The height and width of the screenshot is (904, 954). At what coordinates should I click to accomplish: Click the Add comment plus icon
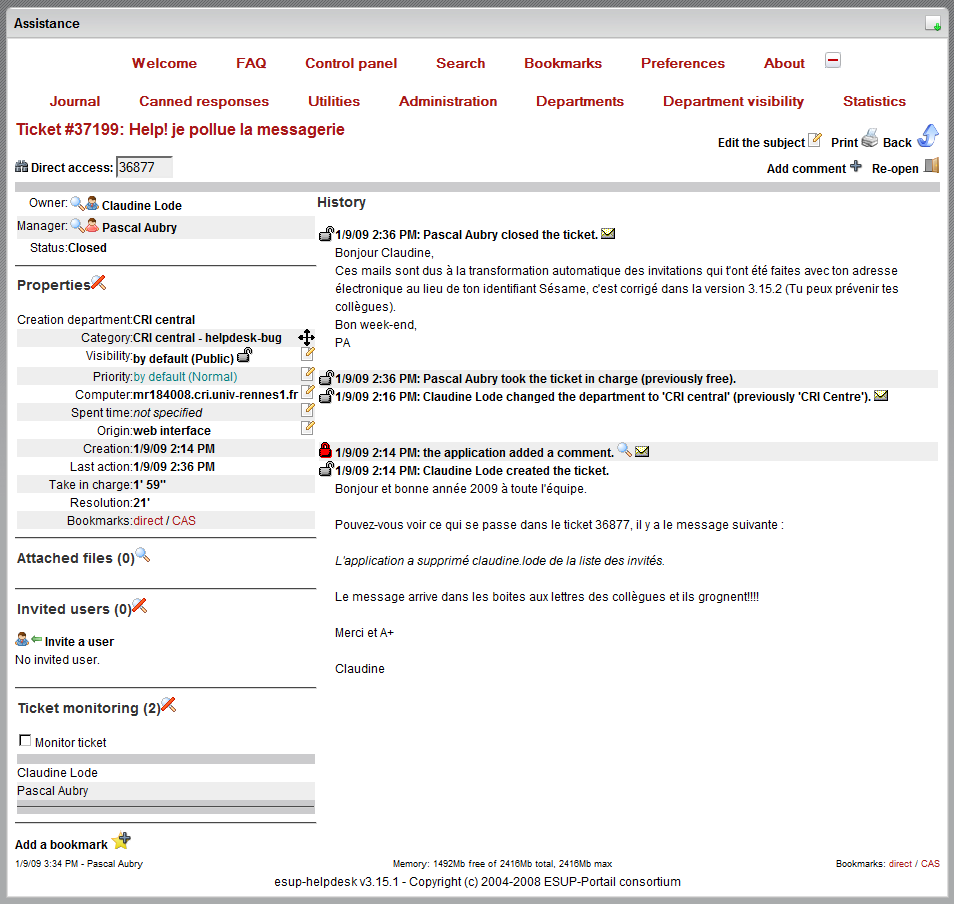[x=856, y=166]
